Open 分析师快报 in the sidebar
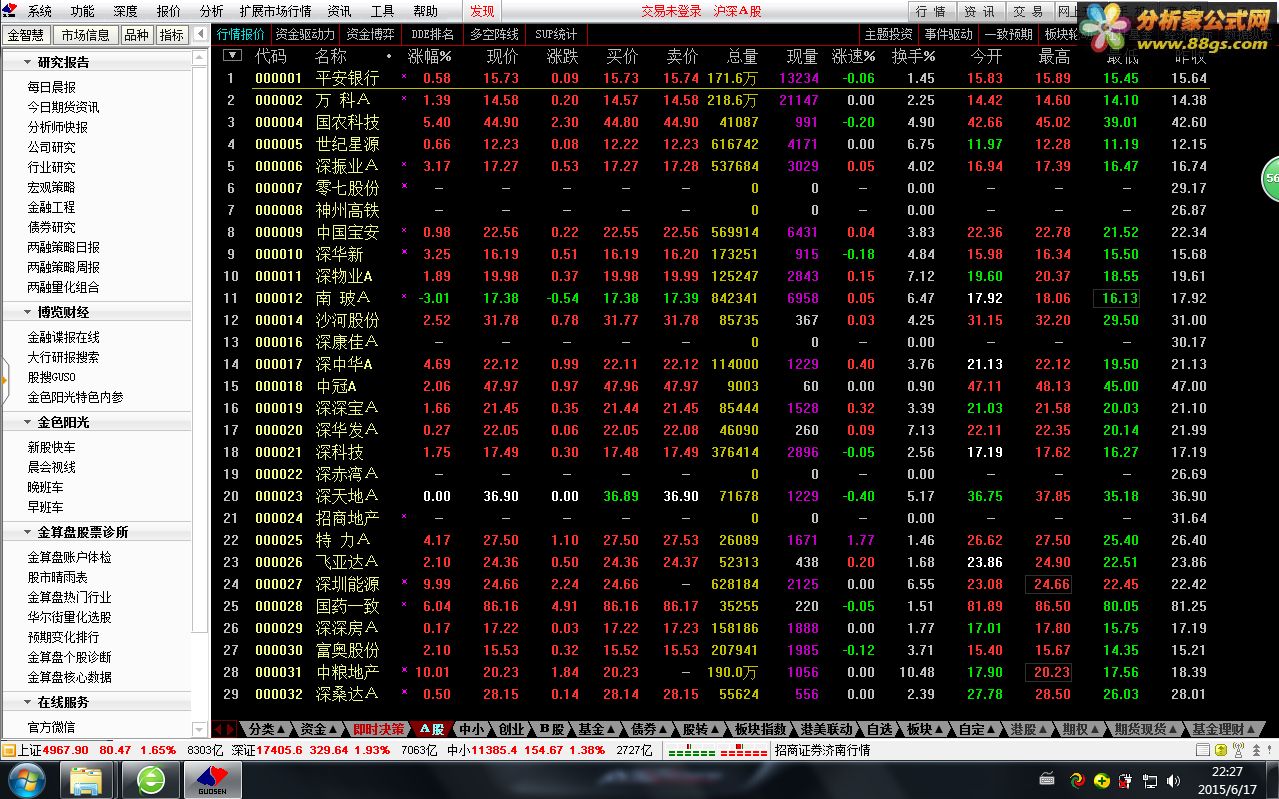The width and height of the screenshot is (1279, 799). [57, 127]
